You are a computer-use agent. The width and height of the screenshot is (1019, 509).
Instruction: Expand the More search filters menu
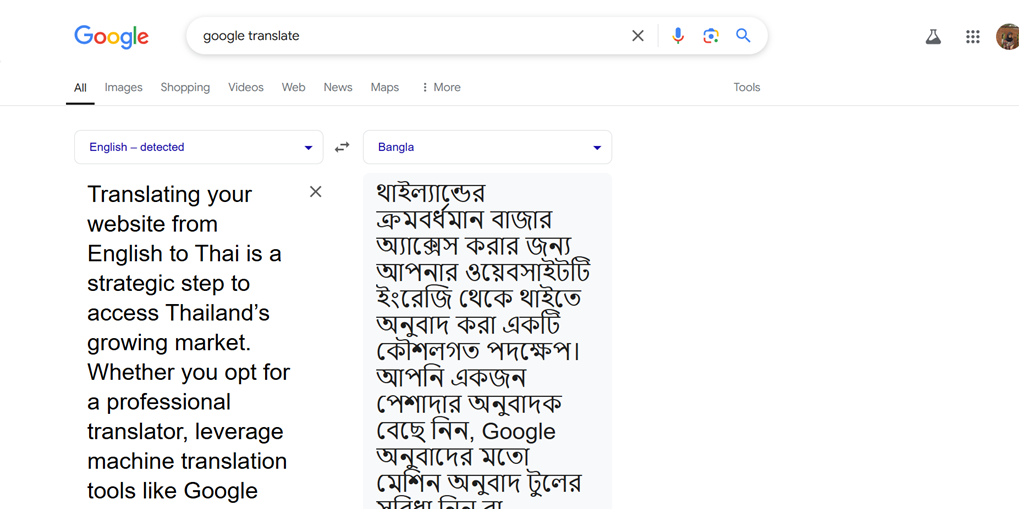coord(441,87)
